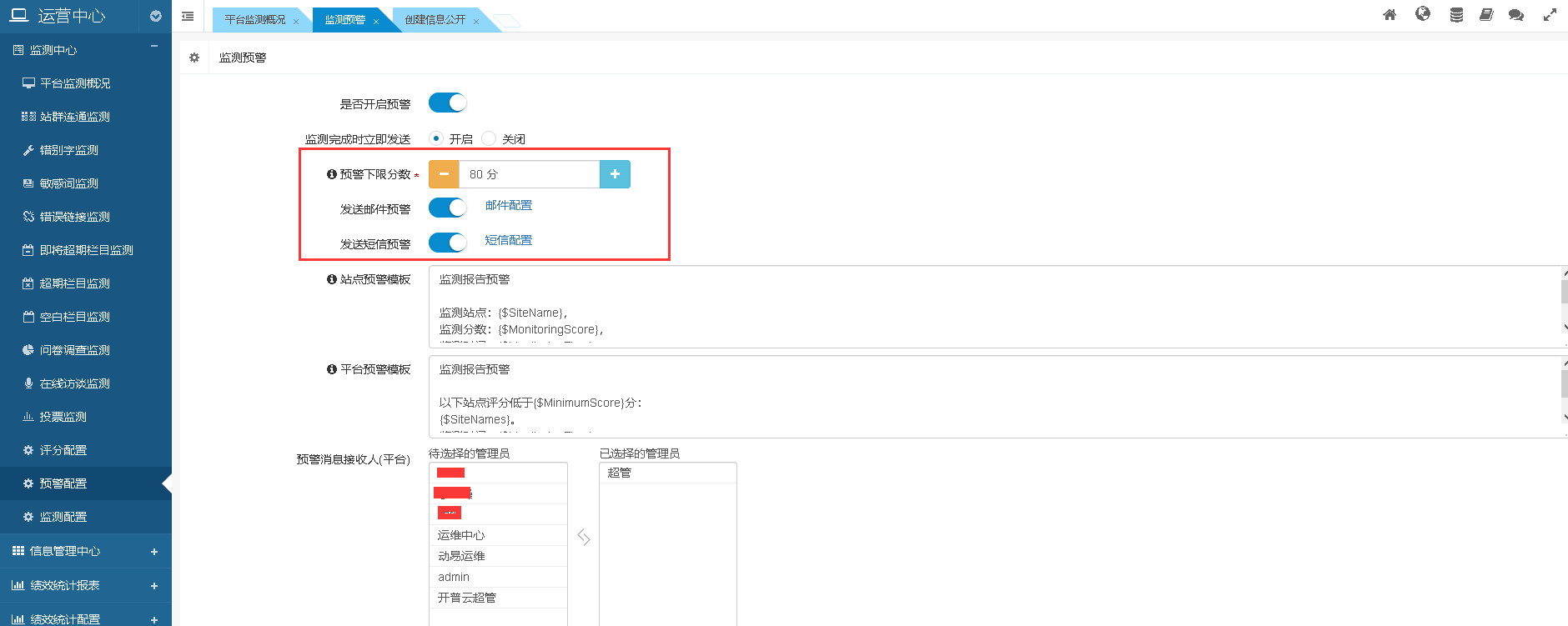Select 运维中心 in the pending admin list

[461, 535]
